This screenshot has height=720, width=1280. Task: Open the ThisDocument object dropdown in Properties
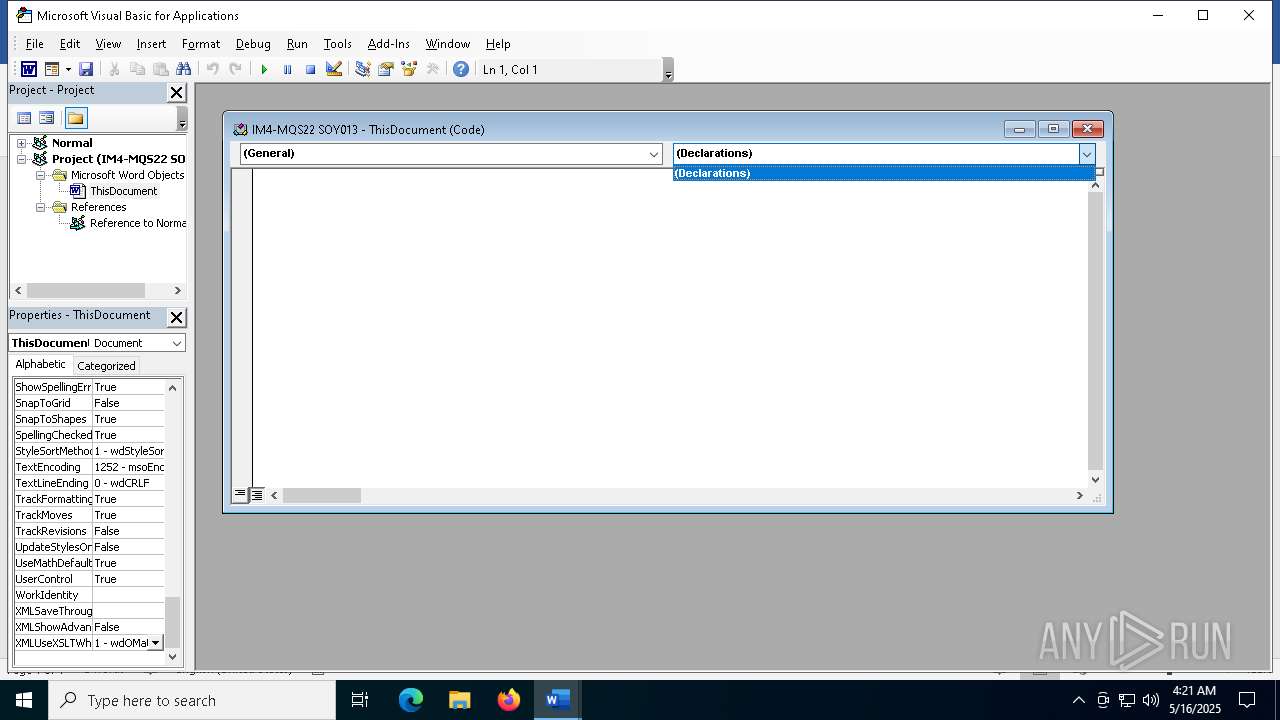click(176, 343)
